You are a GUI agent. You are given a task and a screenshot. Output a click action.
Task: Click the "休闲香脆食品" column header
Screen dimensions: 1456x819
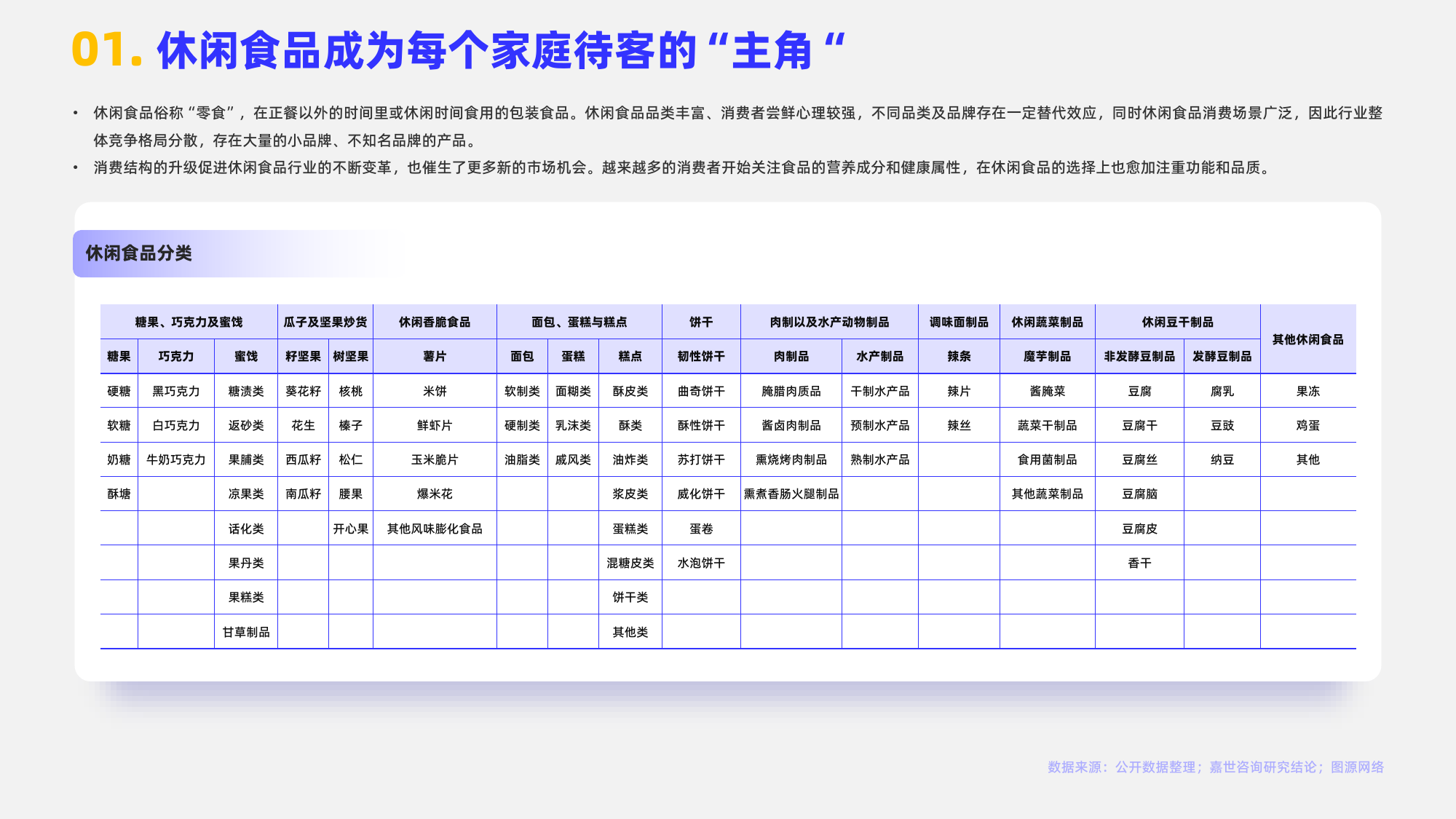point(435,322)
